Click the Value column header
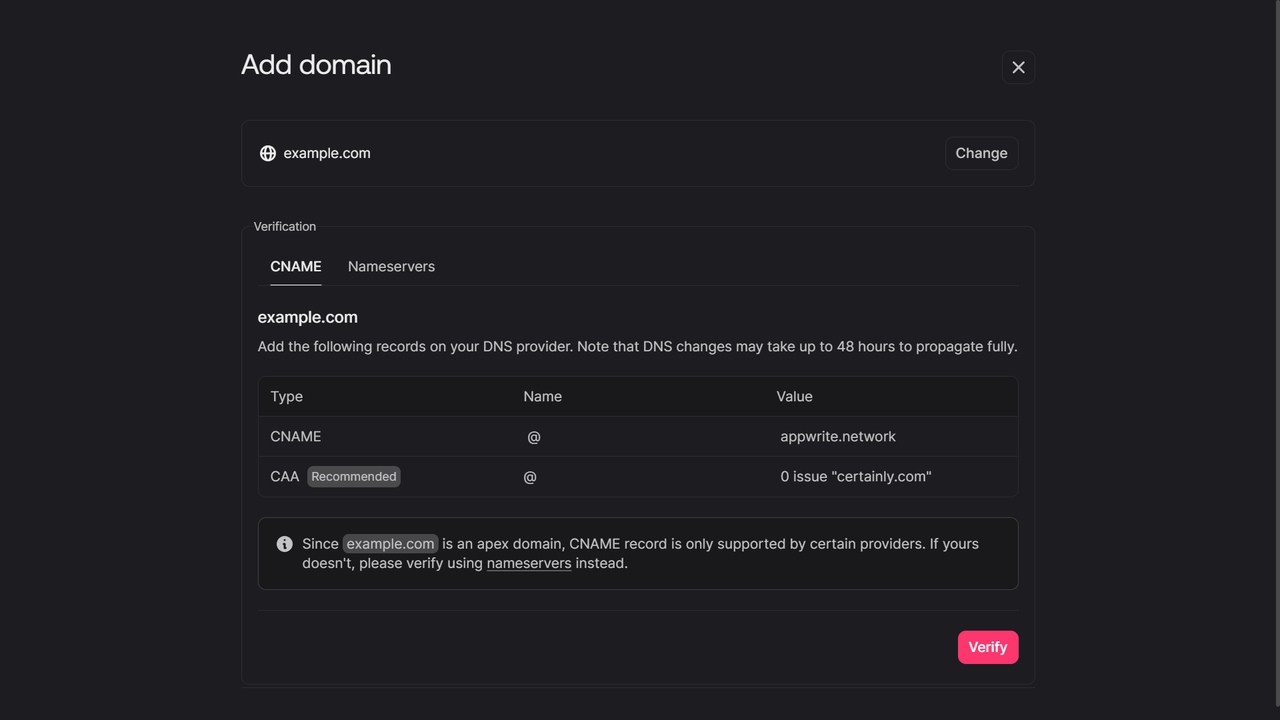Viewport: 1280px width, 720px height. click(x=794, y=396)
